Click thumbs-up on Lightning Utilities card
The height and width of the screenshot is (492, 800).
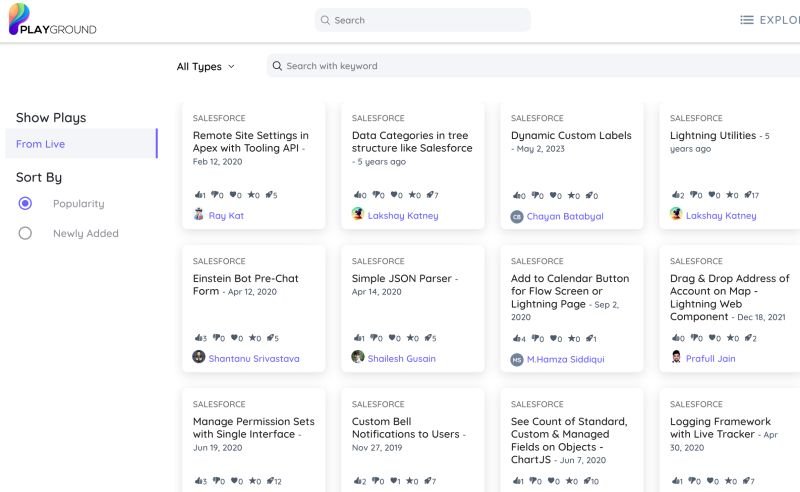click(x=676, y=194)
